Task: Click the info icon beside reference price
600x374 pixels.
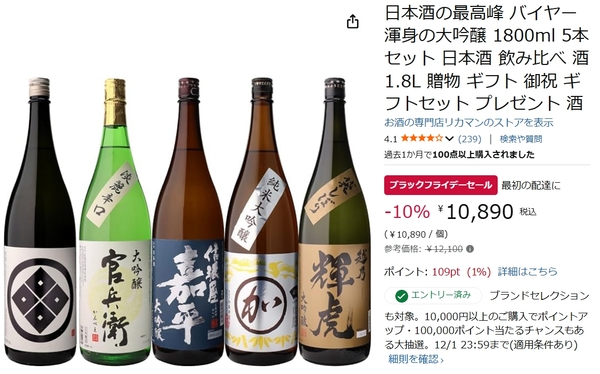Action: 470,249
